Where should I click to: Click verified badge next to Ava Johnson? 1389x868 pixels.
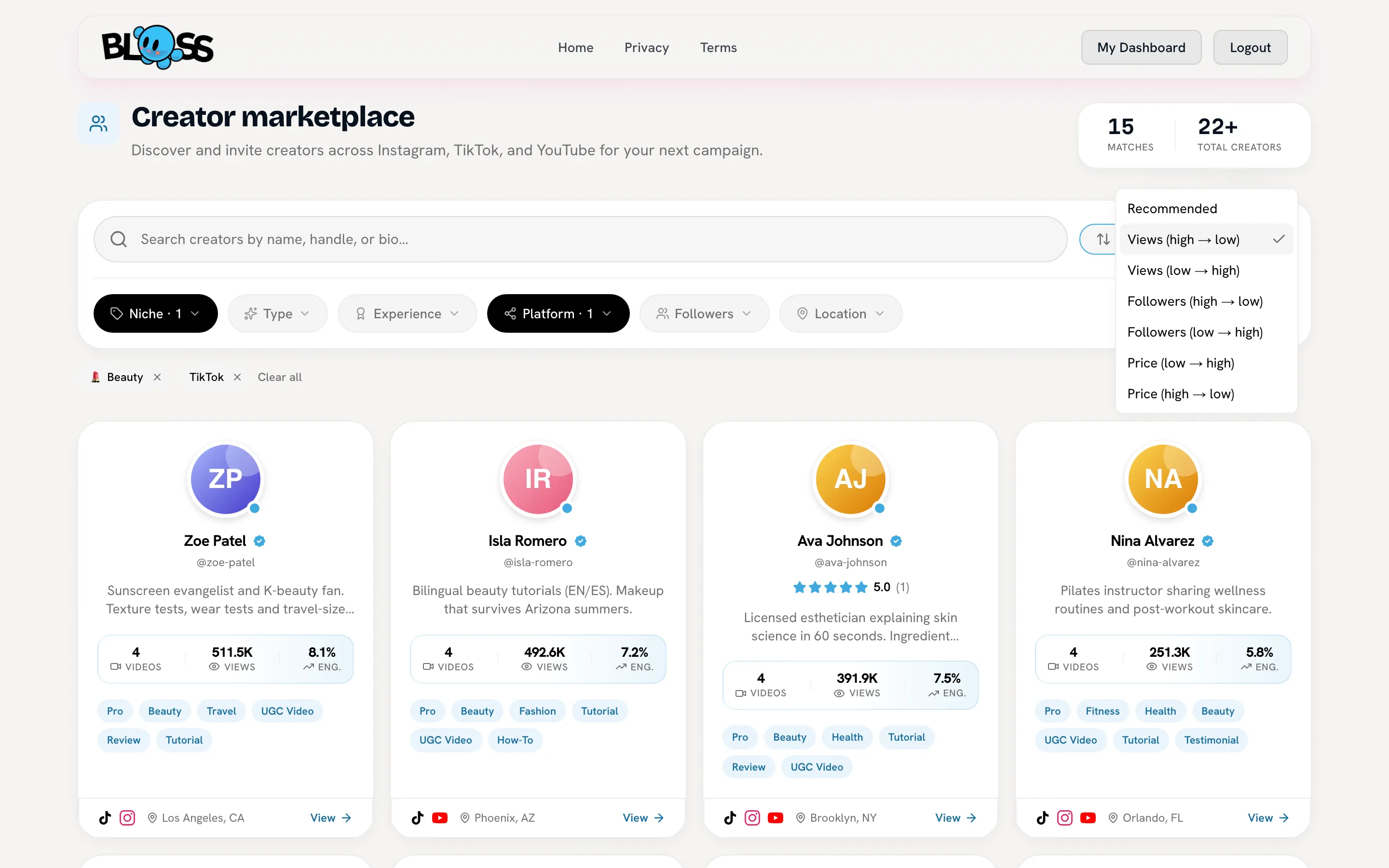pyautogui.click(x=896, y=541)
